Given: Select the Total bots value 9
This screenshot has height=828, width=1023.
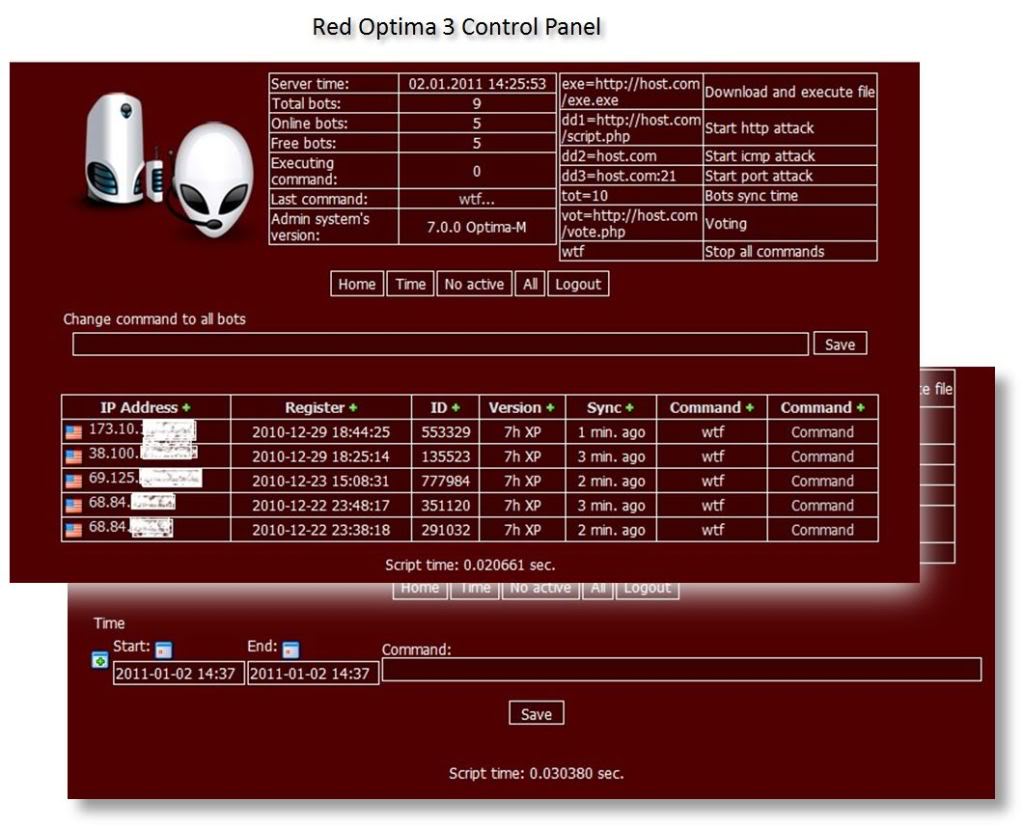Looking at the screenshot, I should 477,103.
